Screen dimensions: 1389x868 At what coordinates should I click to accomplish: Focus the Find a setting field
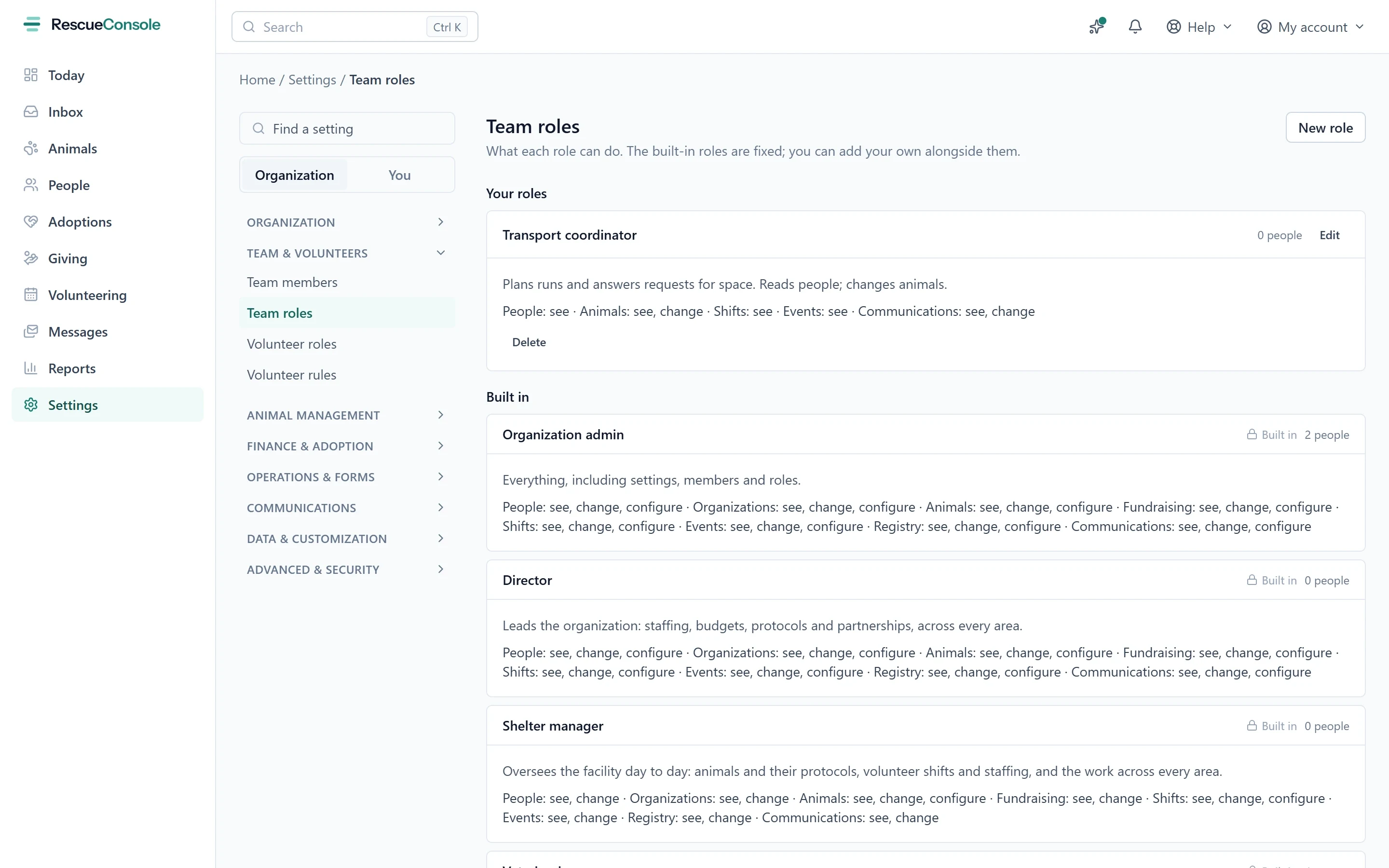pyautogui.click(x=347, y=129)
